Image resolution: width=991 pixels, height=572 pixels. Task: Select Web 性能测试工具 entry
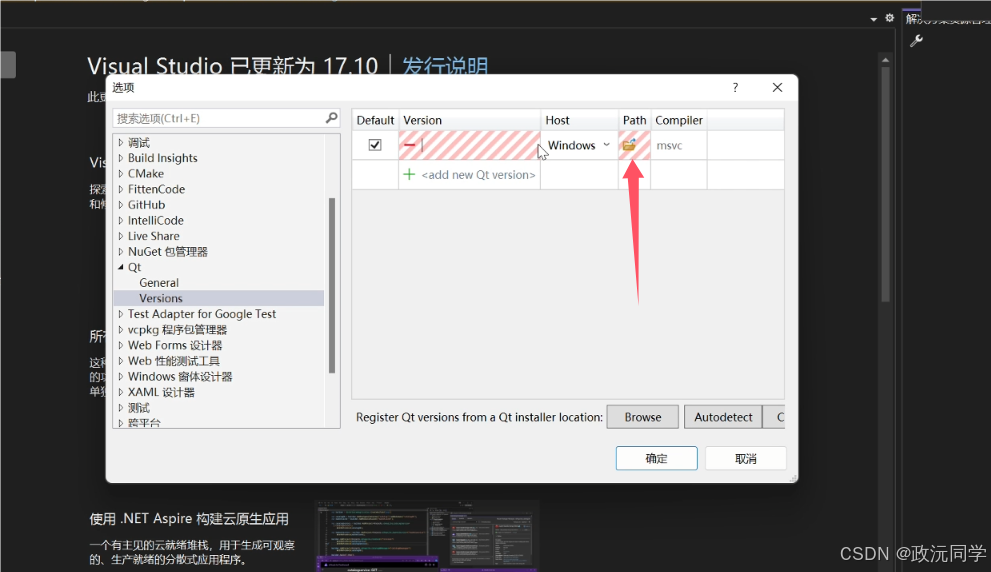tap(174, 361)
